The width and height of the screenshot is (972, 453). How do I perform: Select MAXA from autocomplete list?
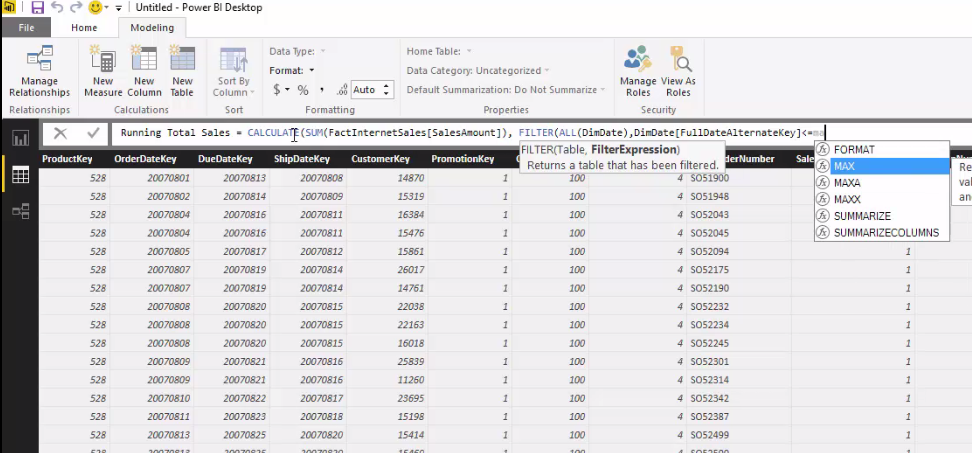pyautogui.click(x=881, y=183)
